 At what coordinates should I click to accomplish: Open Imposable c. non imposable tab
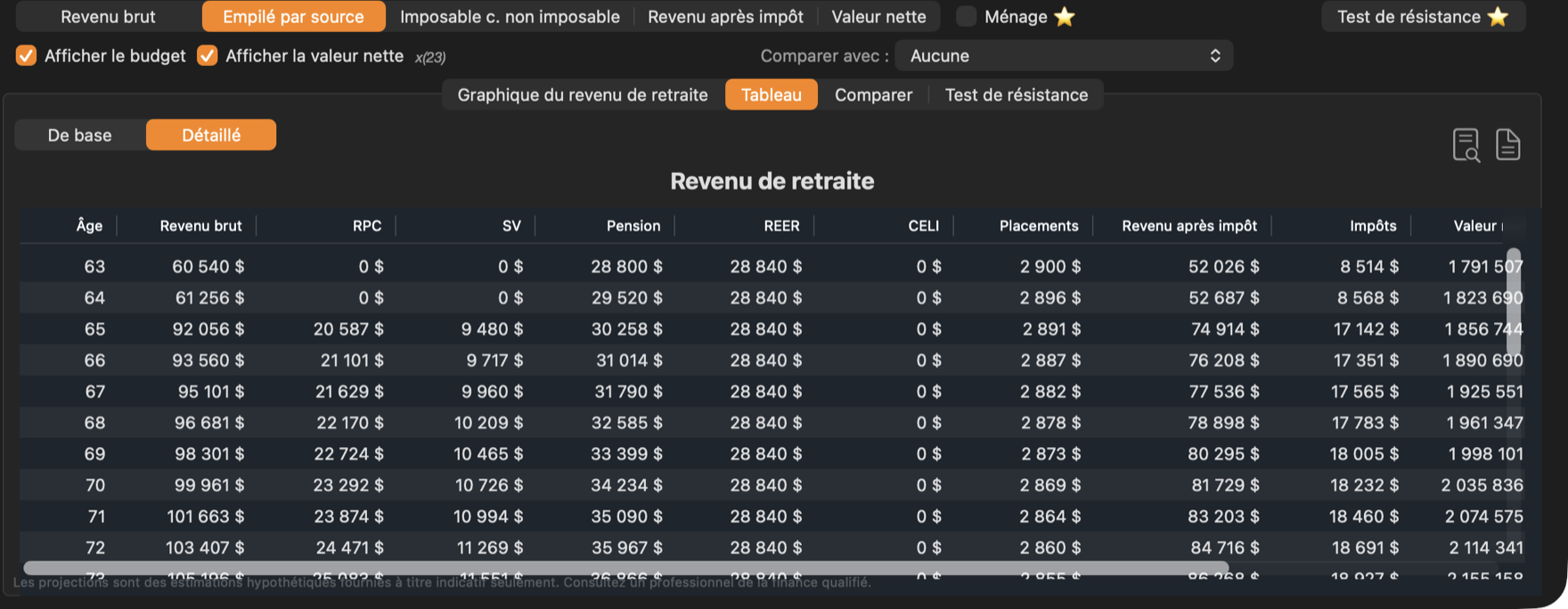click(510, 16)
